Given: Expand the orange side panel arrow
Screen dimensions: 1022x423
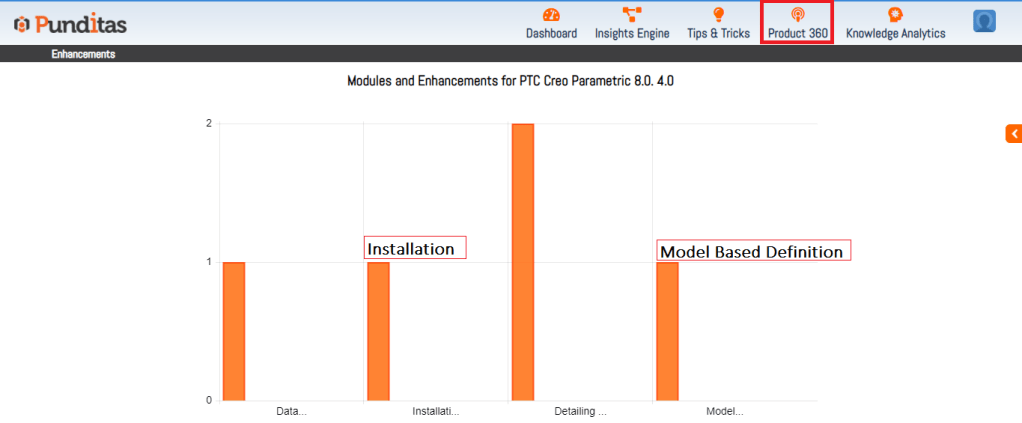Looking at the screenshot, I should pos(1013,133).
